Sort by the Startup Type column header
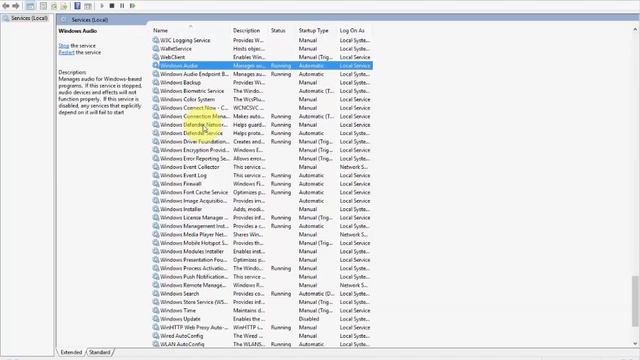 (317, 31)
